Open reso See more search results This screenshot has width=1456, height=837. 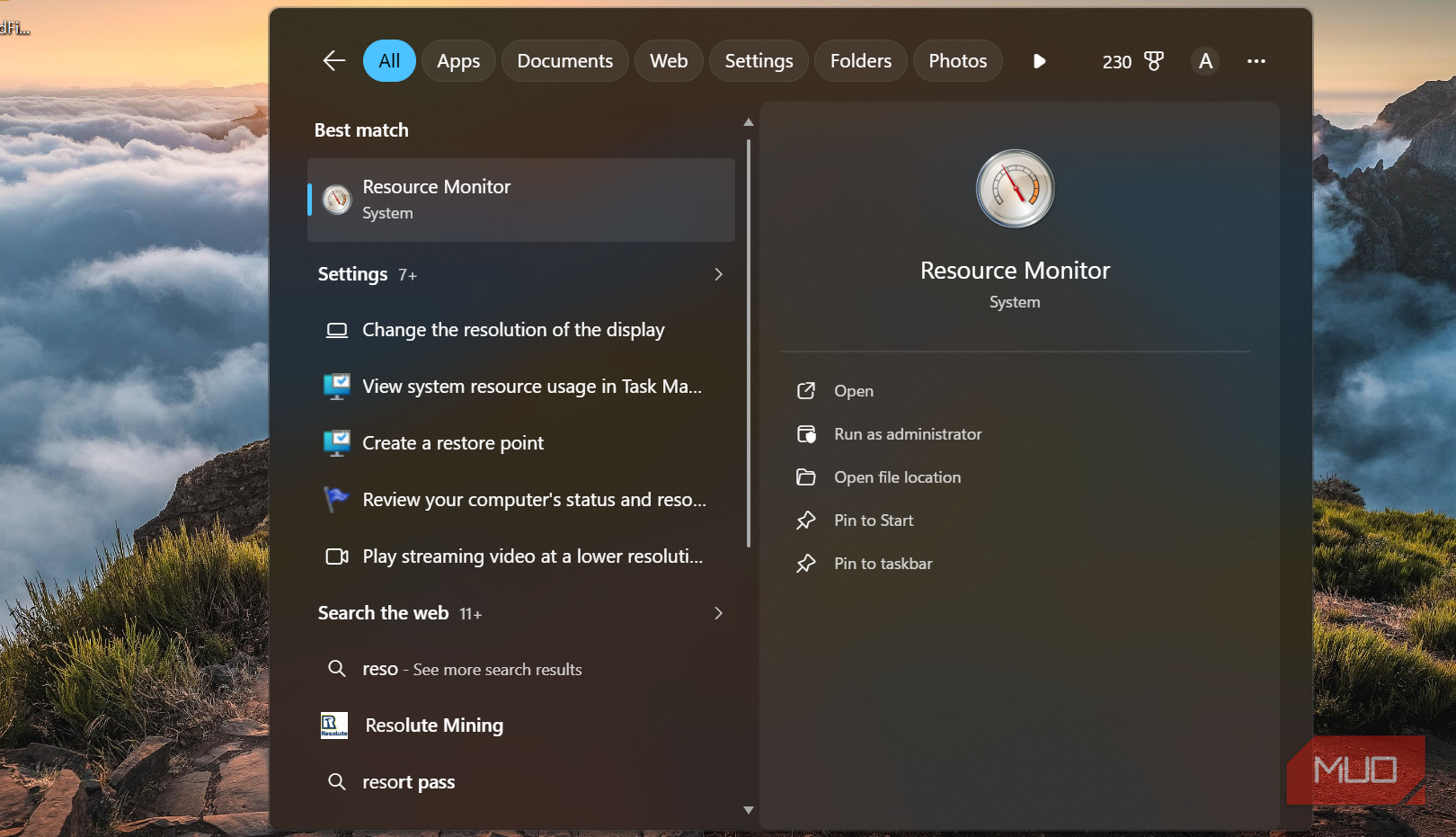click(x=521, y=669)
